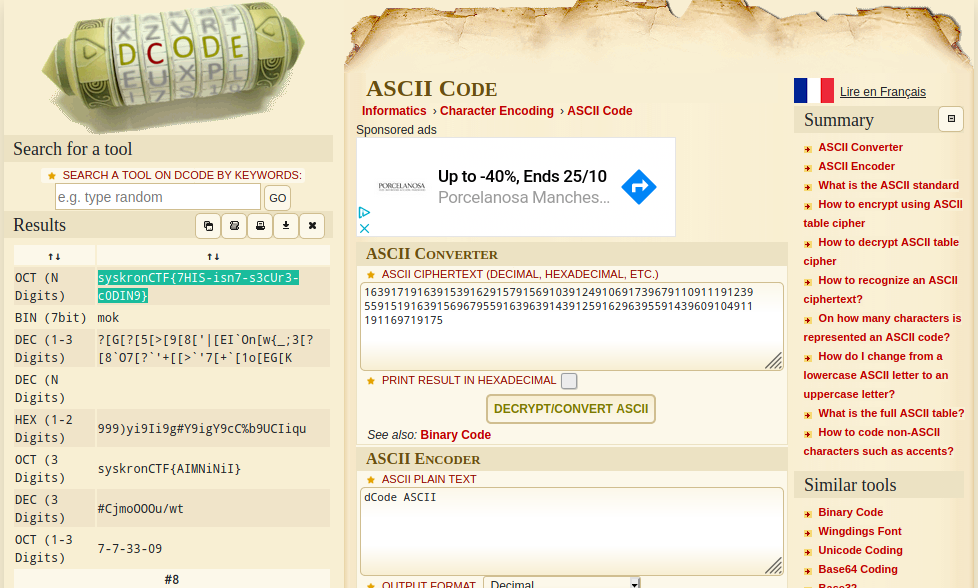Select HEX result 999)yi9Ii9g#Y9igY9cC%b9UCIiqu
Screen dimensions: 978x588
[201, 429]
